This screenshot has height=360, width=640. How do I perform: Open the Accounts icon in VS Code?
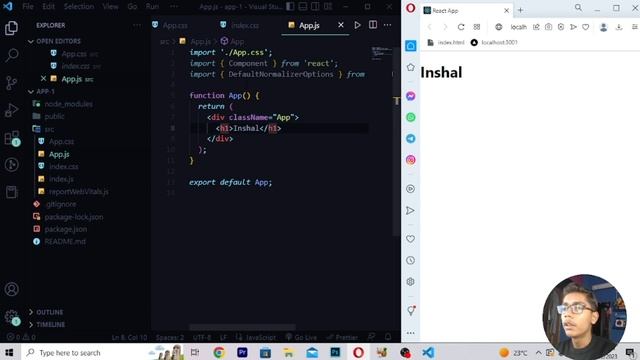click(x=11, y=289)
